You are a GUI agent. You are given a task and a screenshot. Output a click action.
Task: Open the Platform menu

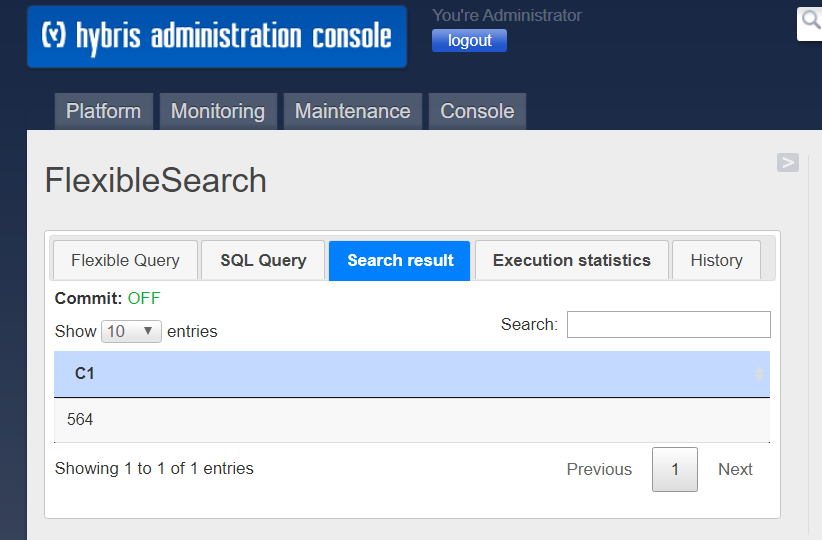pyautogui.click(x=104, y=111)
